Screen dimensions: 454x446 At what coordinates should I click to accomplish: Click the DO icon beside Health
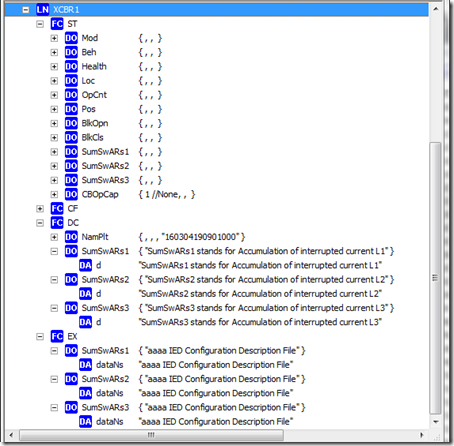click(71, 67)
